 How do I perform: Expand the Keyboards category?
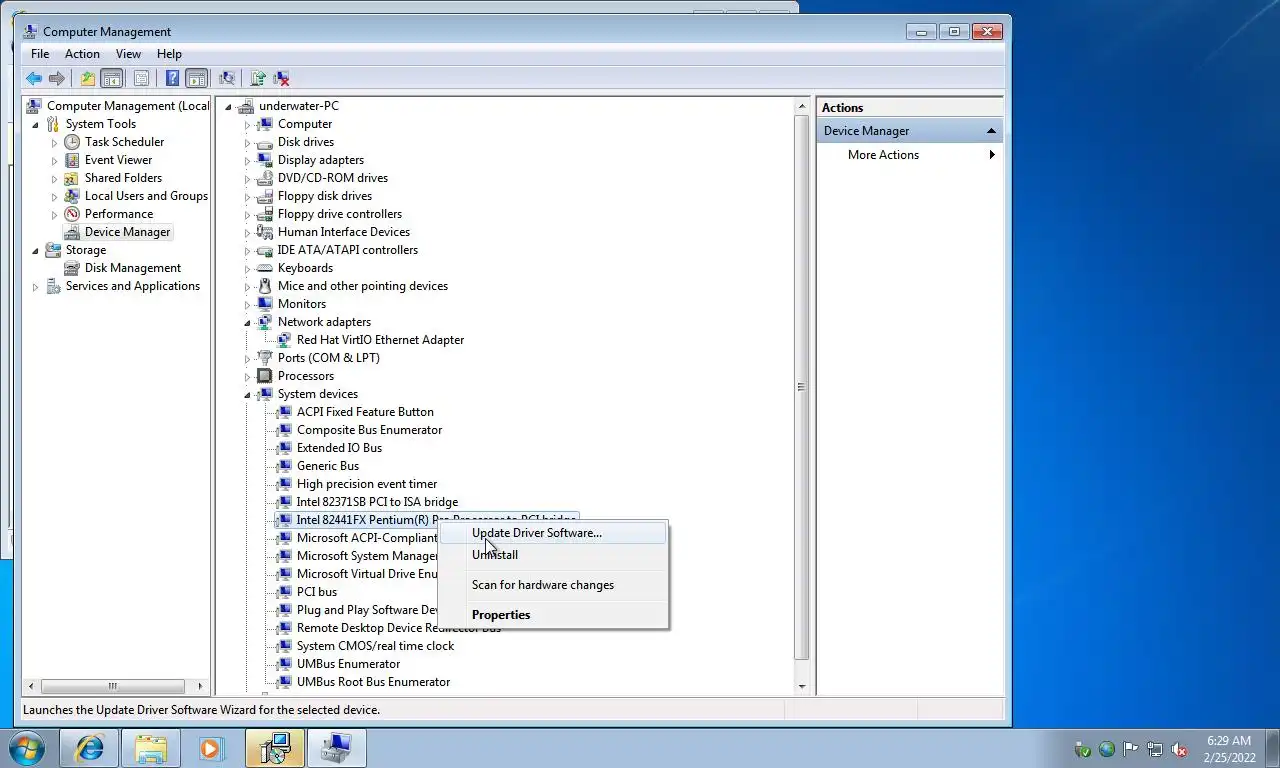click(248, 269)
